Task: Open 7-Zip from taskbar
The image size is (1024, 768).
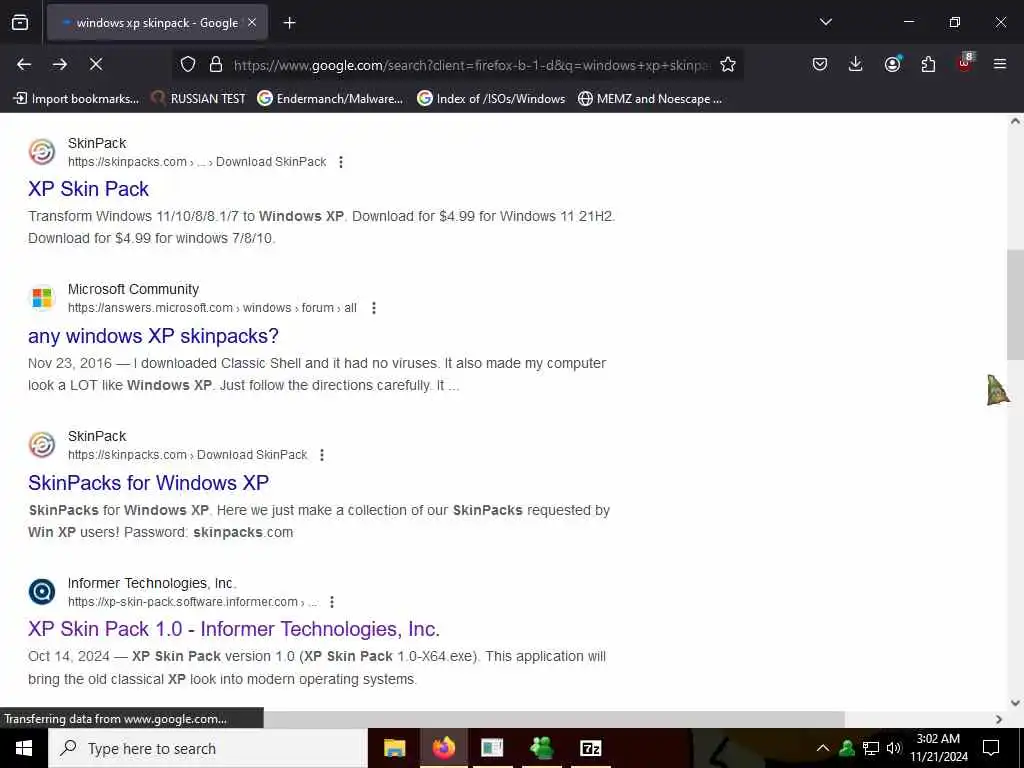Action: coord(590,748)
